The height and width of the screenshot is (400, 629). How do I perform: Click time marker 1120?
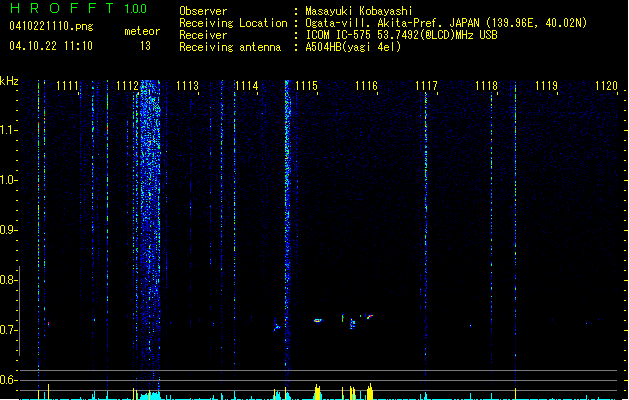[606, 86]
